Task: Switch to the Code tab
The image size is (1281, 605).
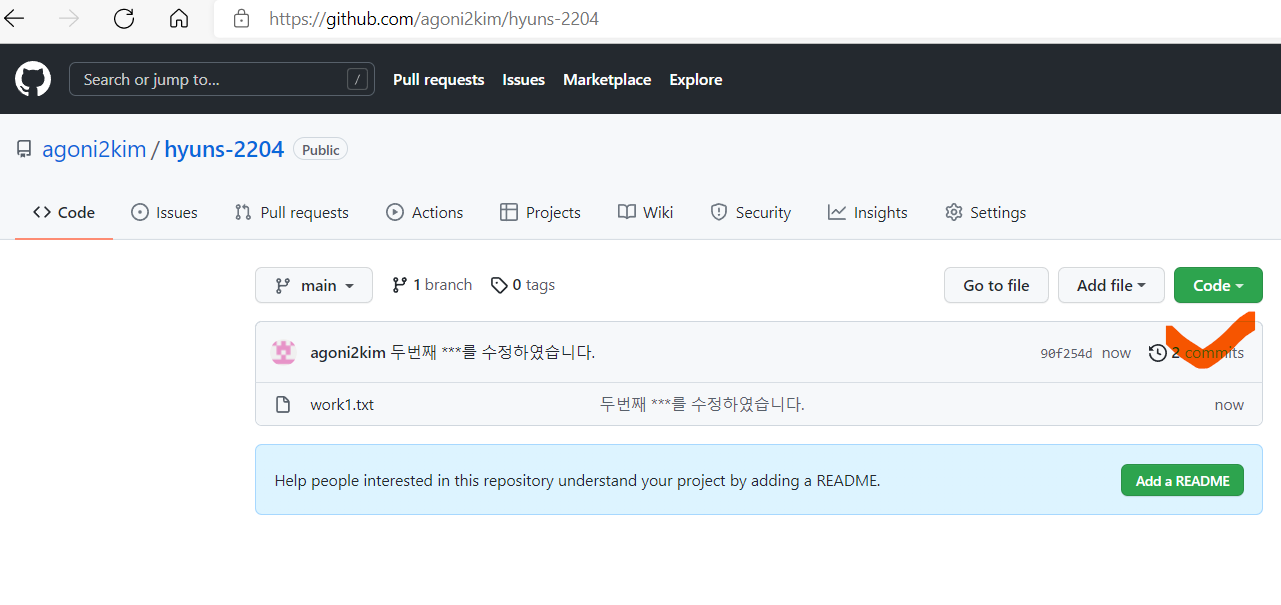Action: (64, 212)
